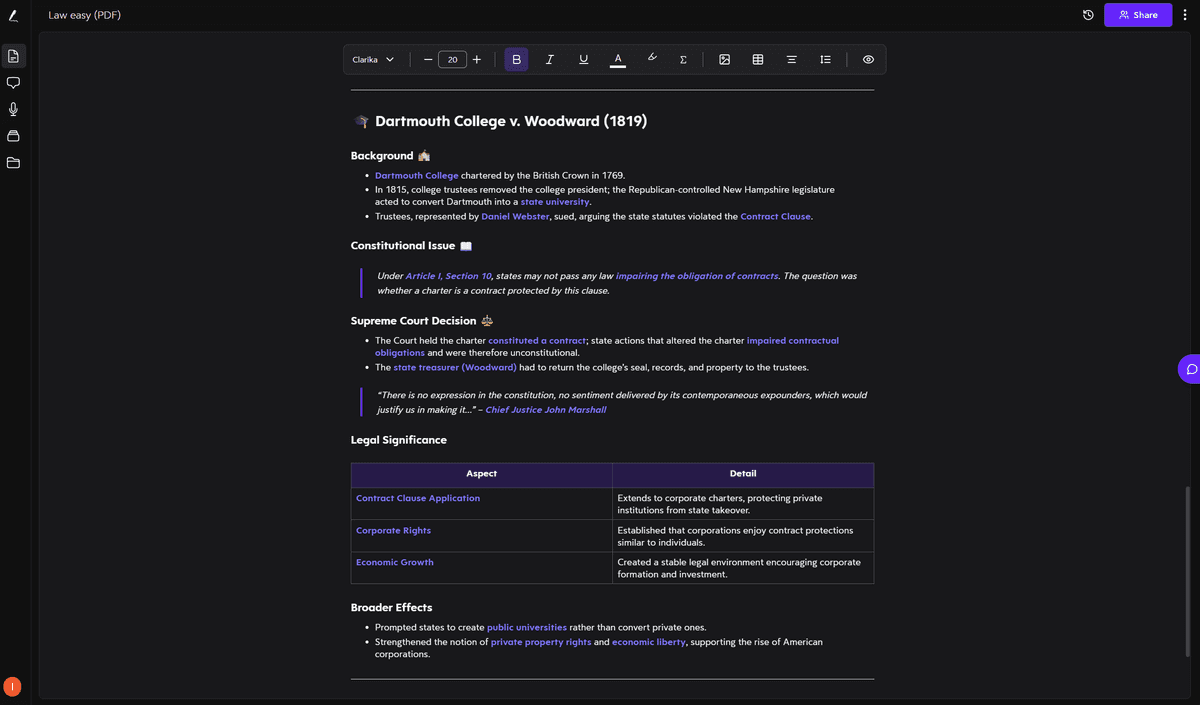Click impairing the obligation of contracts phrase
Image resolution: width=1200 pixels, height=705 pixels.
point(697,276)
